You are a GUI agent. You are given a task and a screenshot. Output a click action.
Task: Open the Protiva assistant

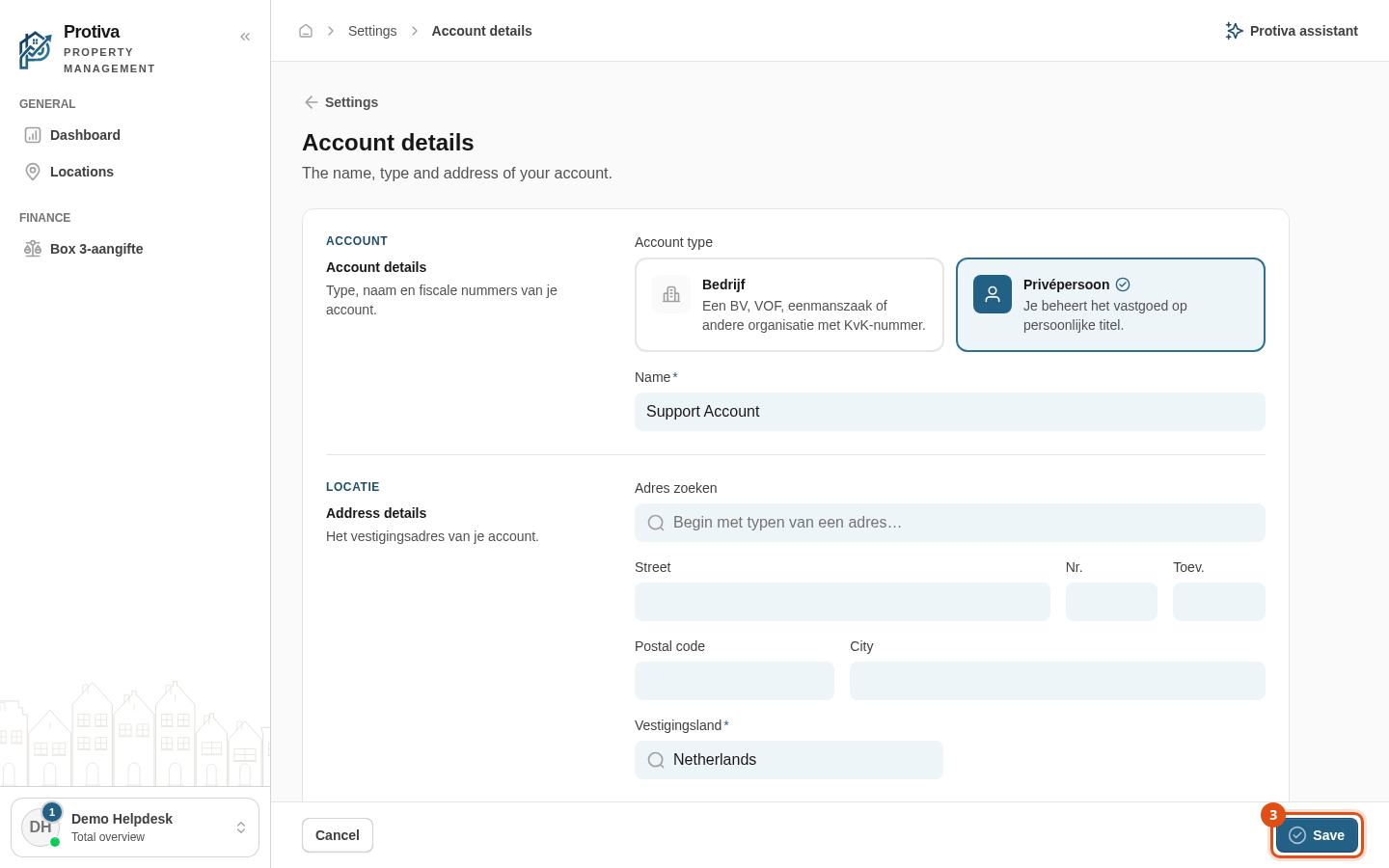coord(1292,31)
